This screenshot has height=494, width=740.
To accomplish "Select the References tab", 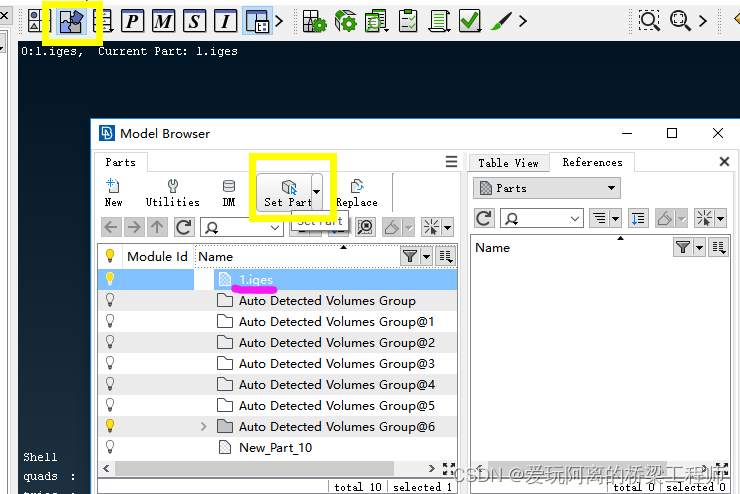I will click(x=592, y=162).
